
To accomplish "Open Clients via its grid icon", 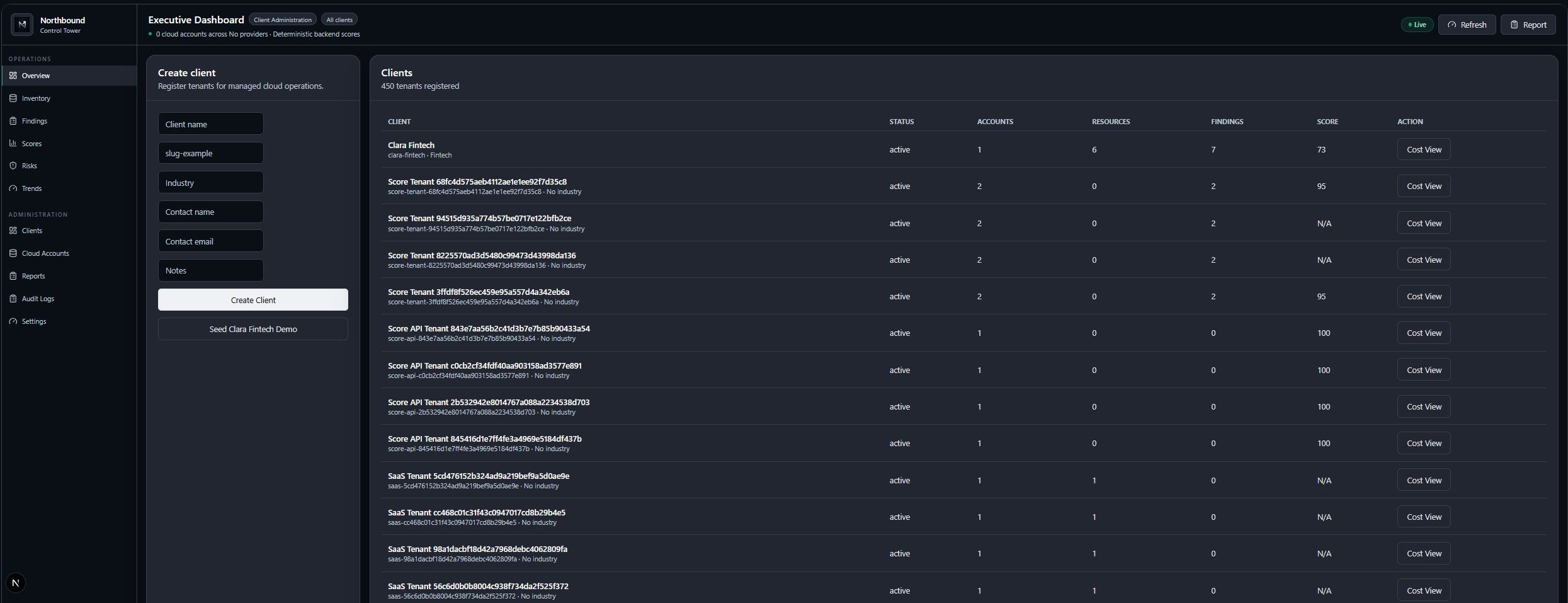I will [13, 231].
